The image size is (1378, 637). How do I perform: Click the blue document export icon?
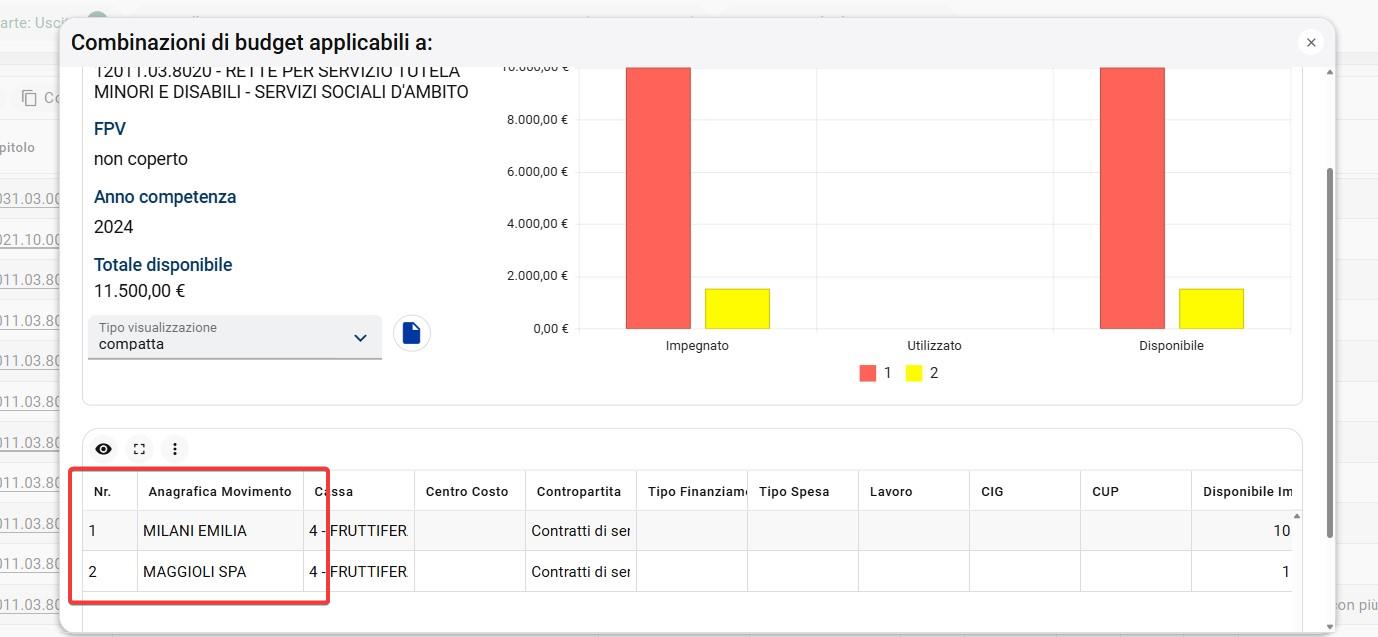(x=412, y=333)
